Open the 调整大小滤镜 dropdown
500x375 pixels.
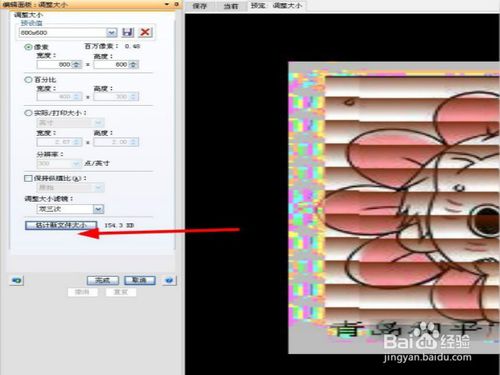click(x=98, y=209)
